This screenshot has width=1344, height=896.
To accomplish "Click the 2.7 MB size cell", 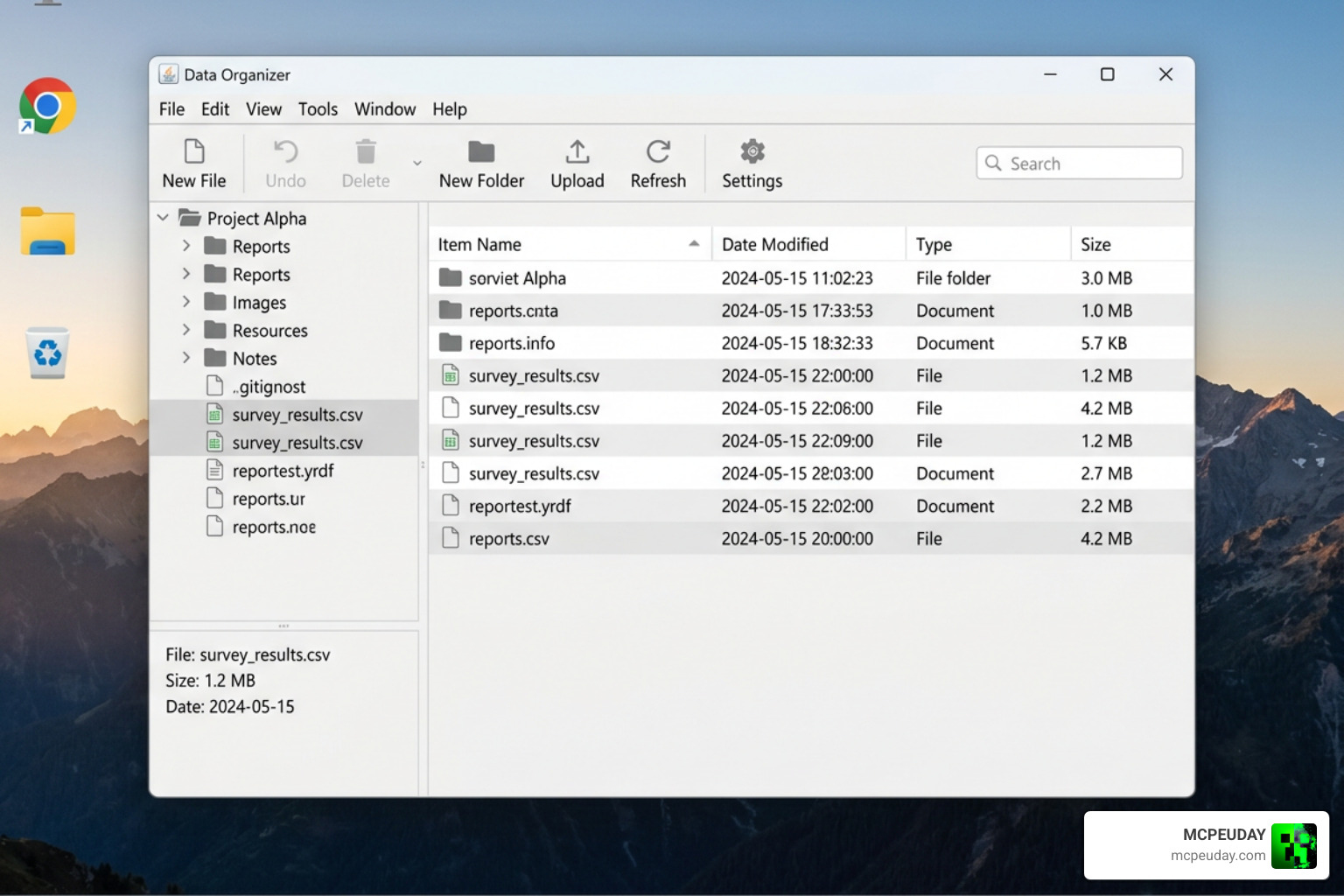I will tap(1106, 473).
